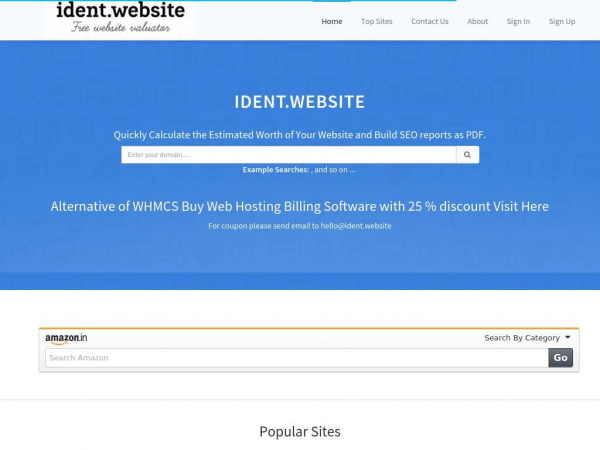The image size is (600, 450).
Task: Click the magnifier search button
Action: 467,155
